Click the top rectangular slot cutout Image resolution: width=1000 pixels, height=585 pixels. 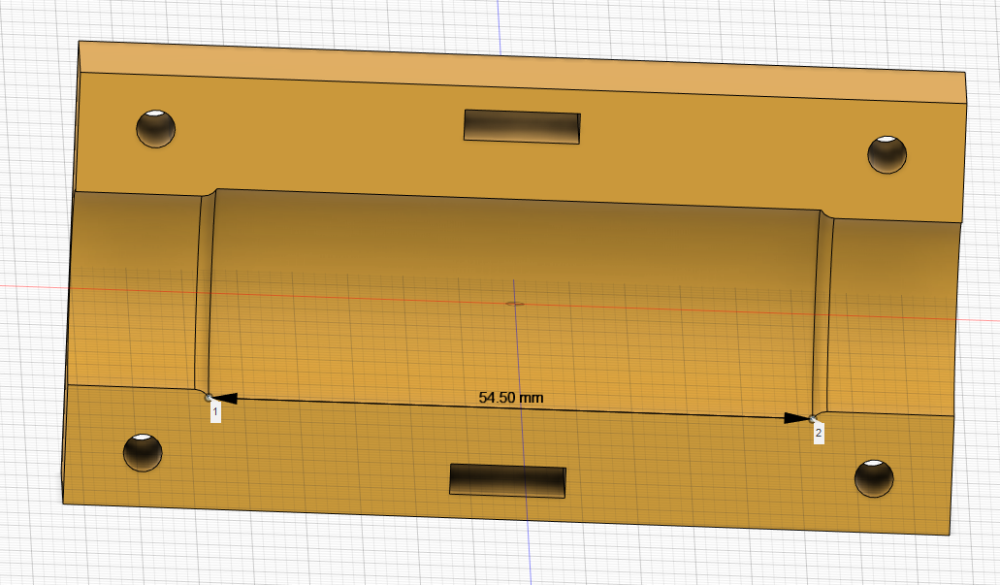pos(522,127)
